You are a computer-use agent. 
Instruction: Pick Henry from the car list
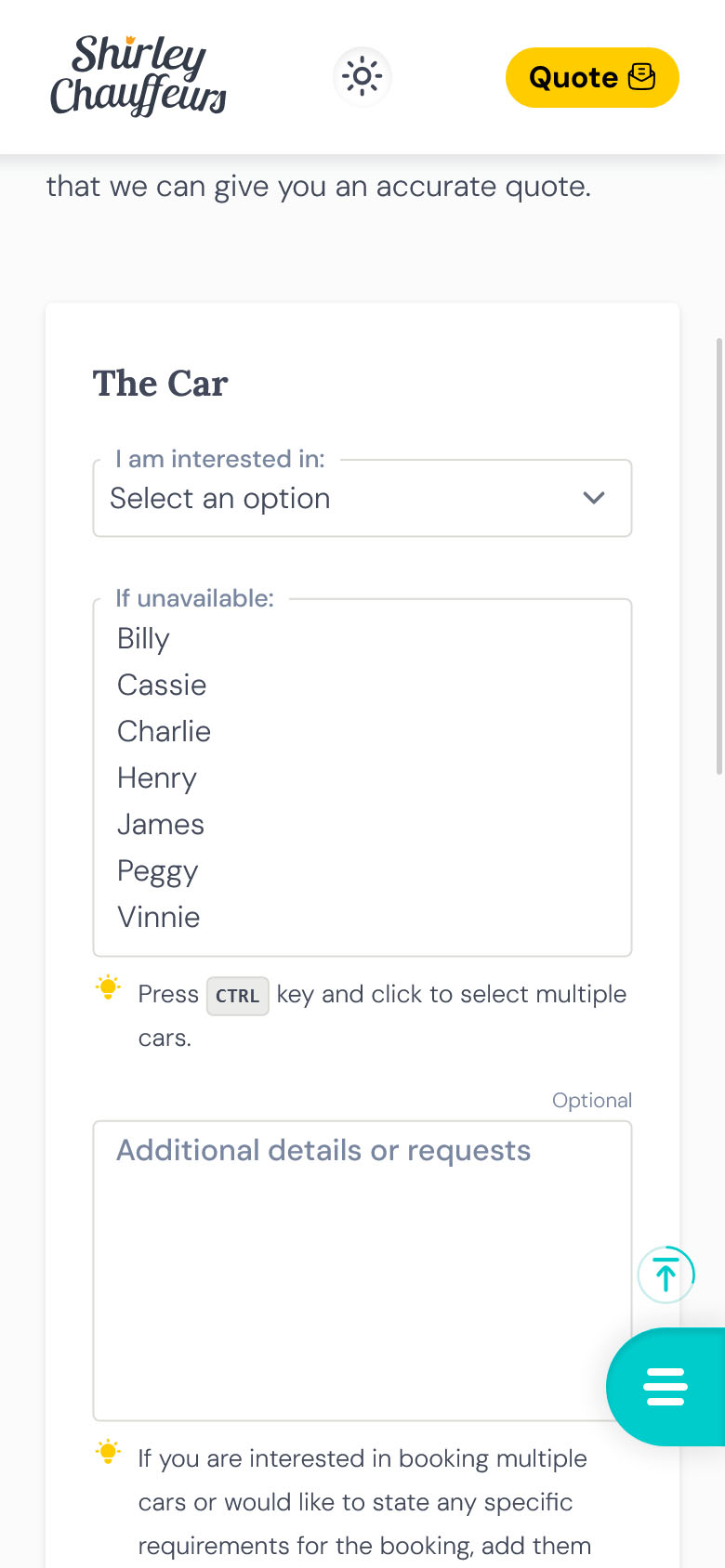click(157, 778)
